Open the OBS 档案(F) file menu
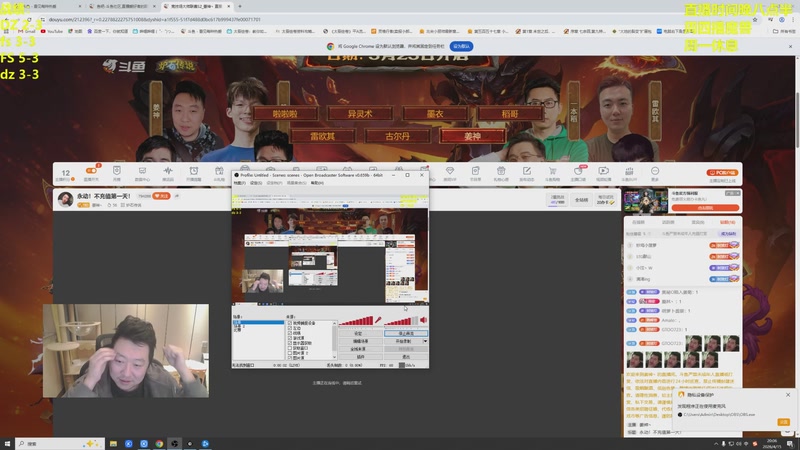Viewport: 800px width, 450px height. 239,183
